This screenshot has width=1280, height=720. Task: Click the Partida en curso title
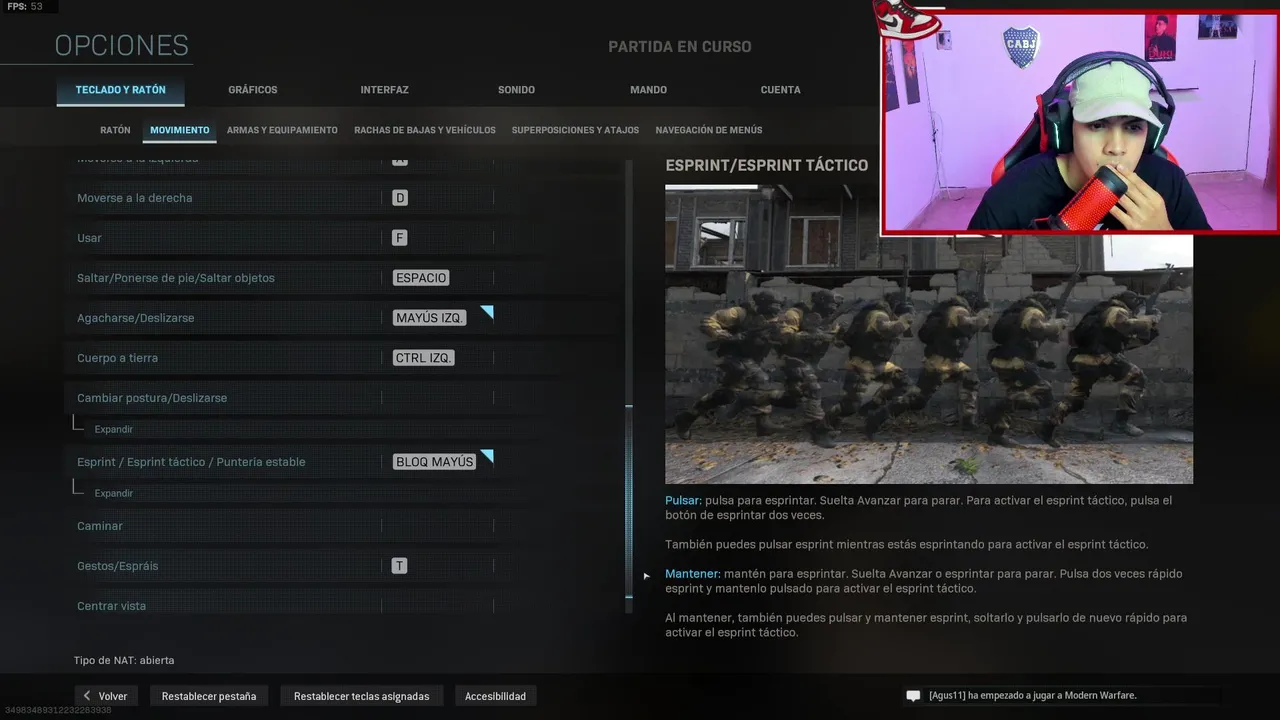(x=680, y=47)
